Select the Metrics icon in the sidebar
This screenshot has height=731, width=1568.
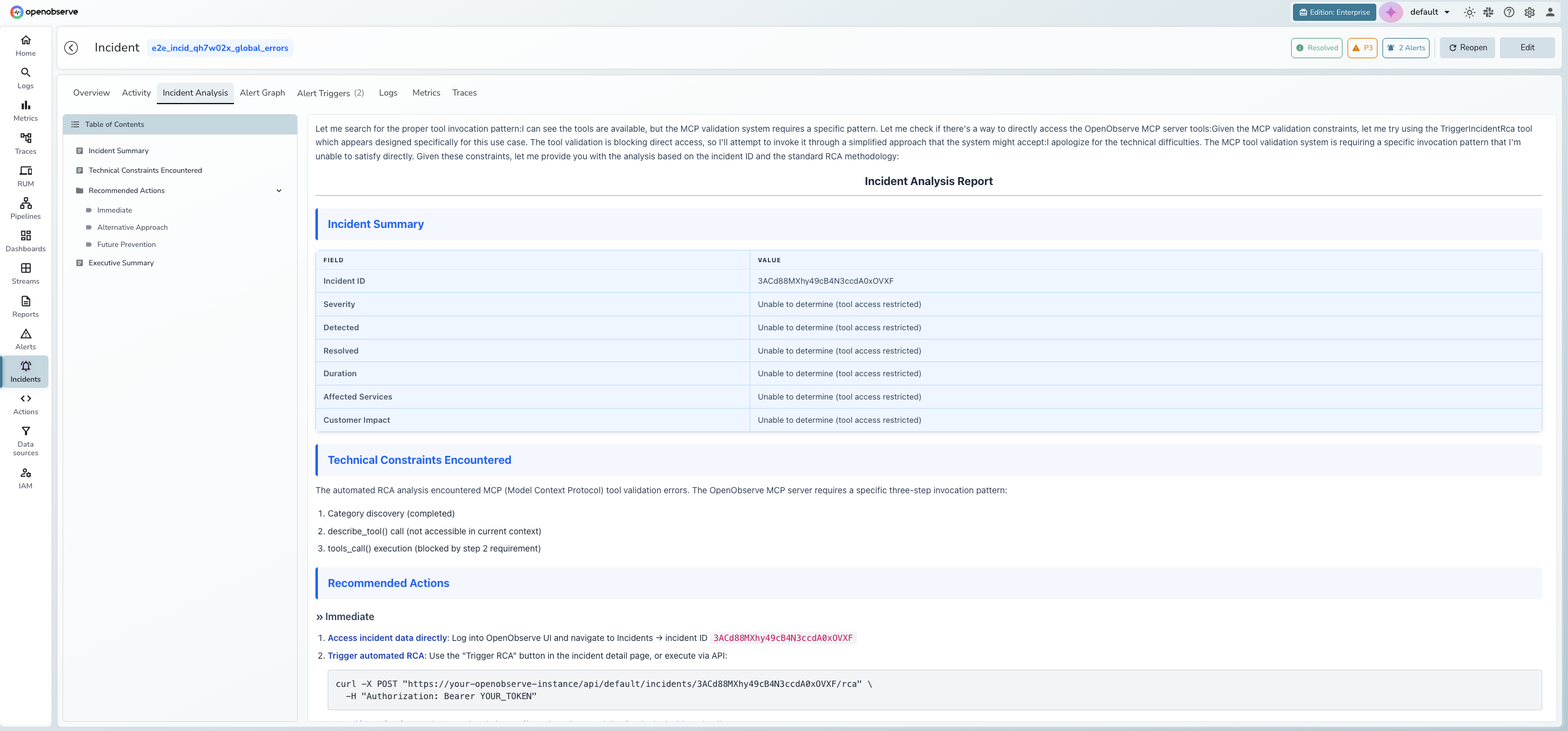click(25, 110)
